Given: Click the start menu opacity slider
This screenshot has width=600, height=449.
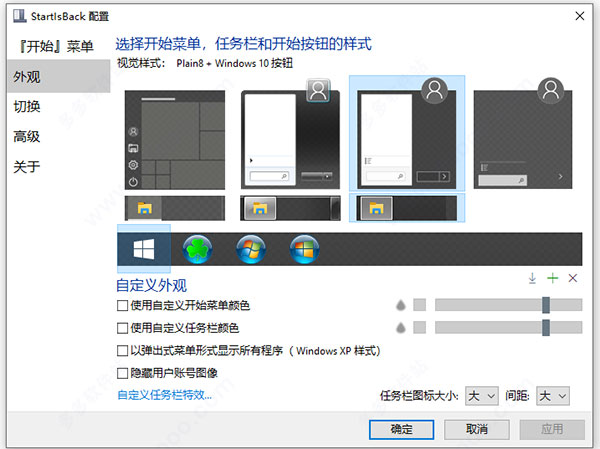Looking at the screenshot, I should 509,305.
